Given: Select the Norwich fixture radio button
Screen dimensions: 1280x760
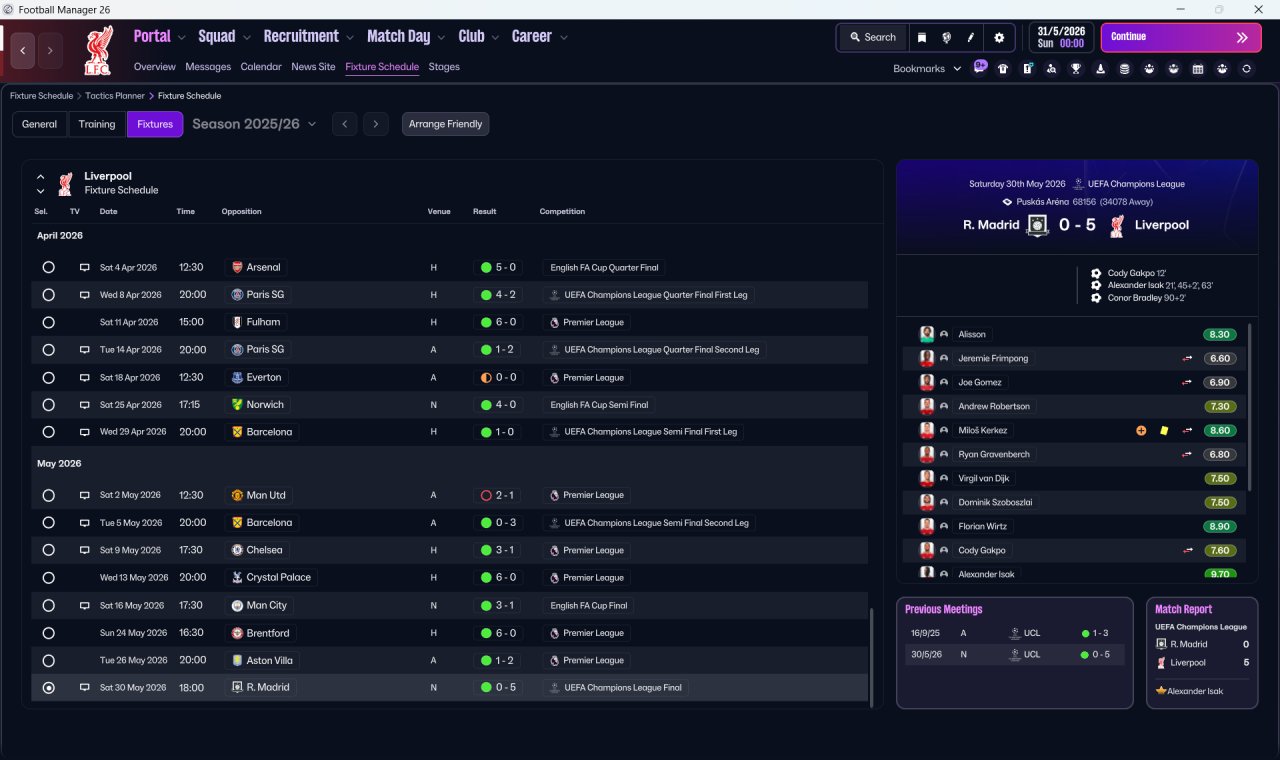Looking at the screenshot, I should pos(48,405).
